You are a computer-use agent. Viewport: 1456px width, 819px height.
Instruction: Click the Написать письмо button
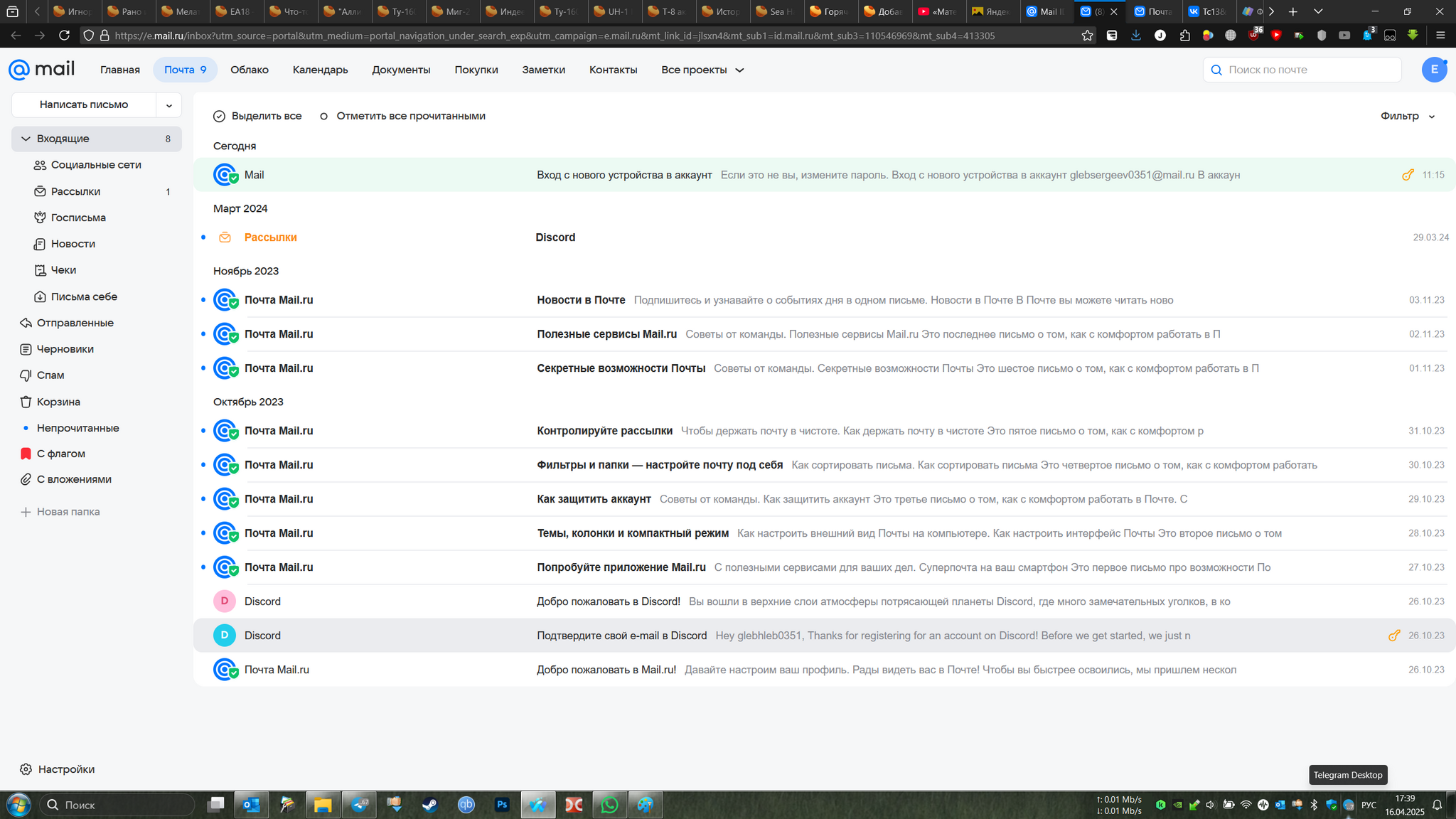tap(84, 105)
